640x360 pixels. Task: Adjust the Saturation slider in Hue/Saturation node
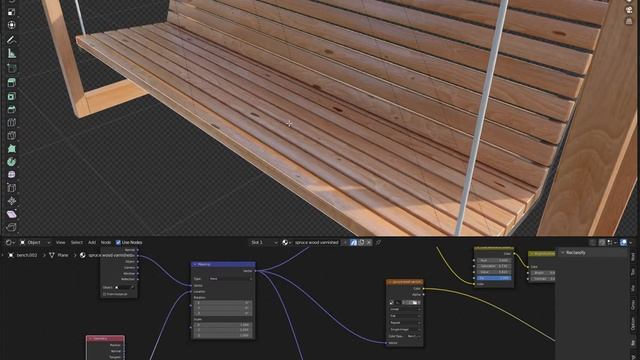click(x=493, y=266)
